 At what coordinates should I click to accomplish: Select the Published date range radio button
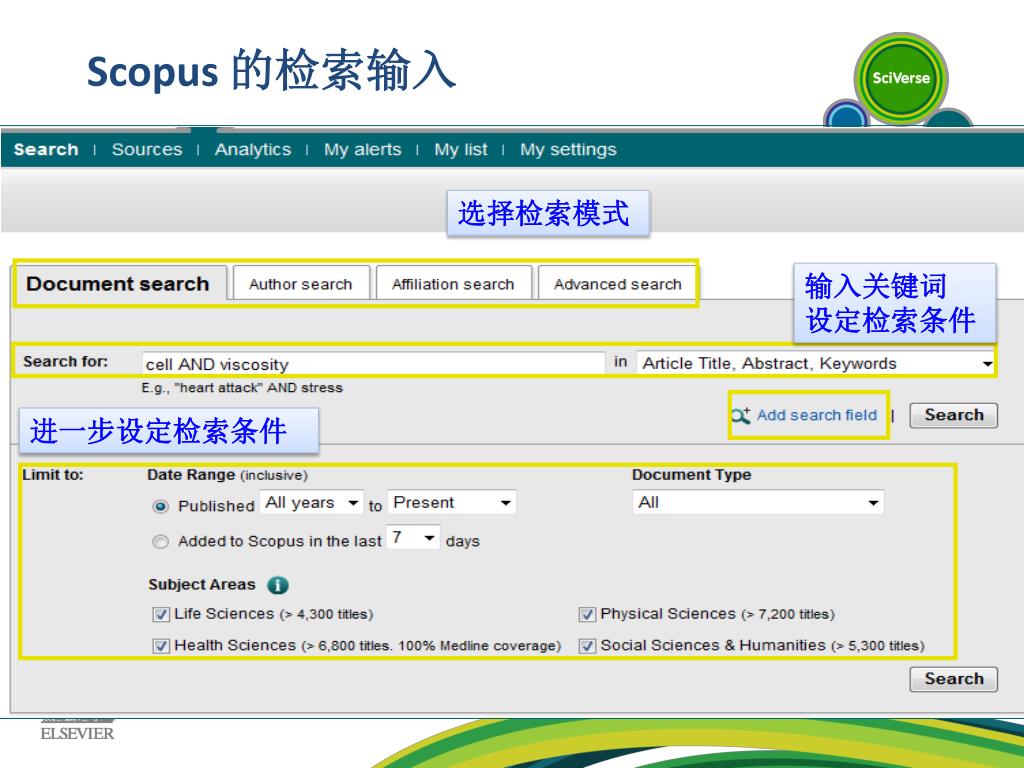tap(160, 506)
